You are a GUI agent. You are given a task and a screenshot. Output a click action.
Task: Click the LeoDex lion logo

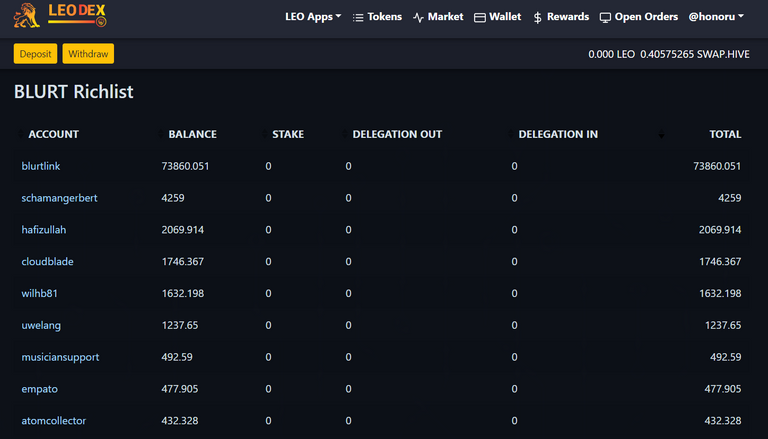click(x=30, y=16)
